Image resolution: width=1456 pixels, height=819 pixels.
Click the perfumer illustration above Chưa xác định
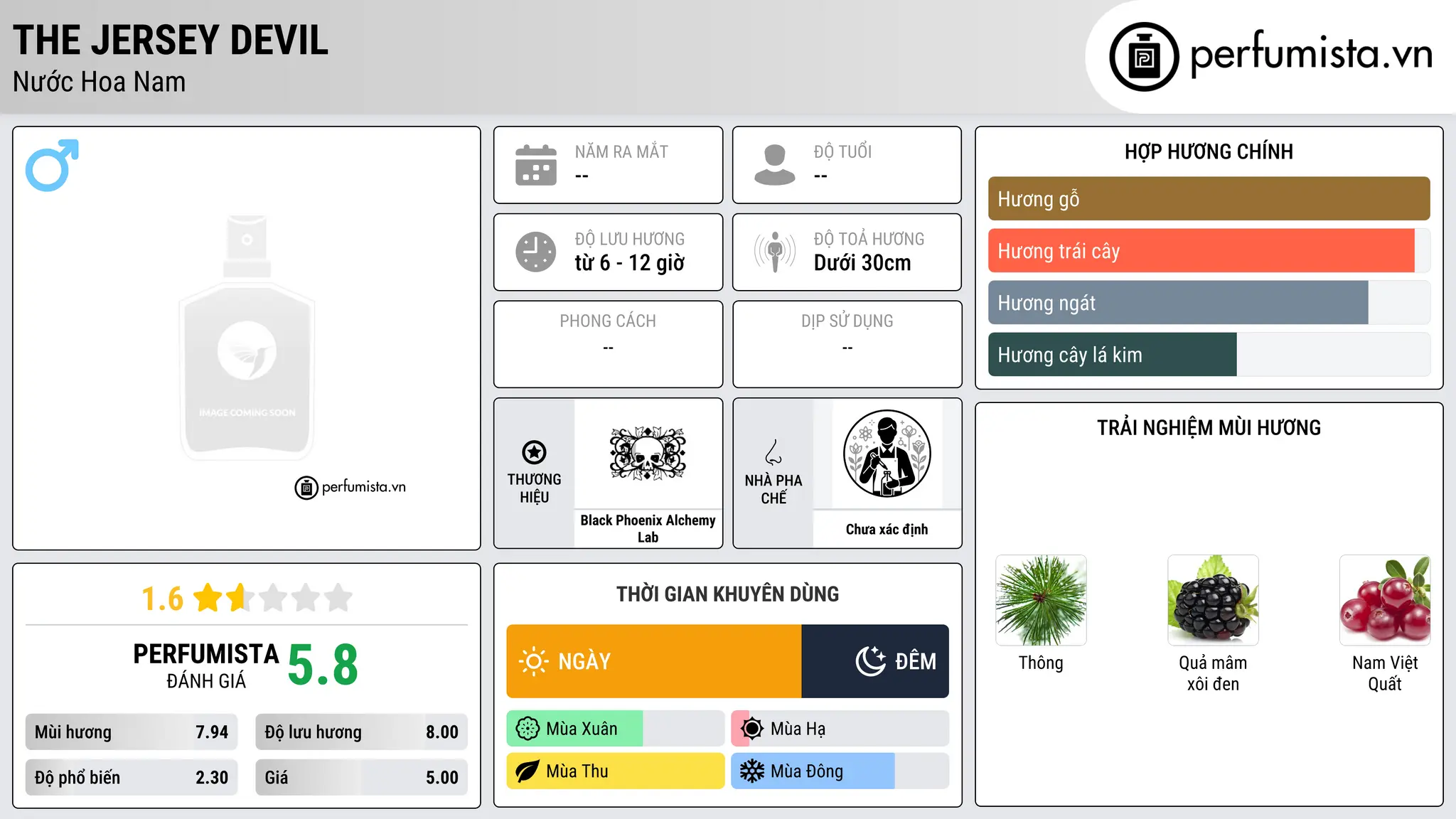click(x=887, y=454)
